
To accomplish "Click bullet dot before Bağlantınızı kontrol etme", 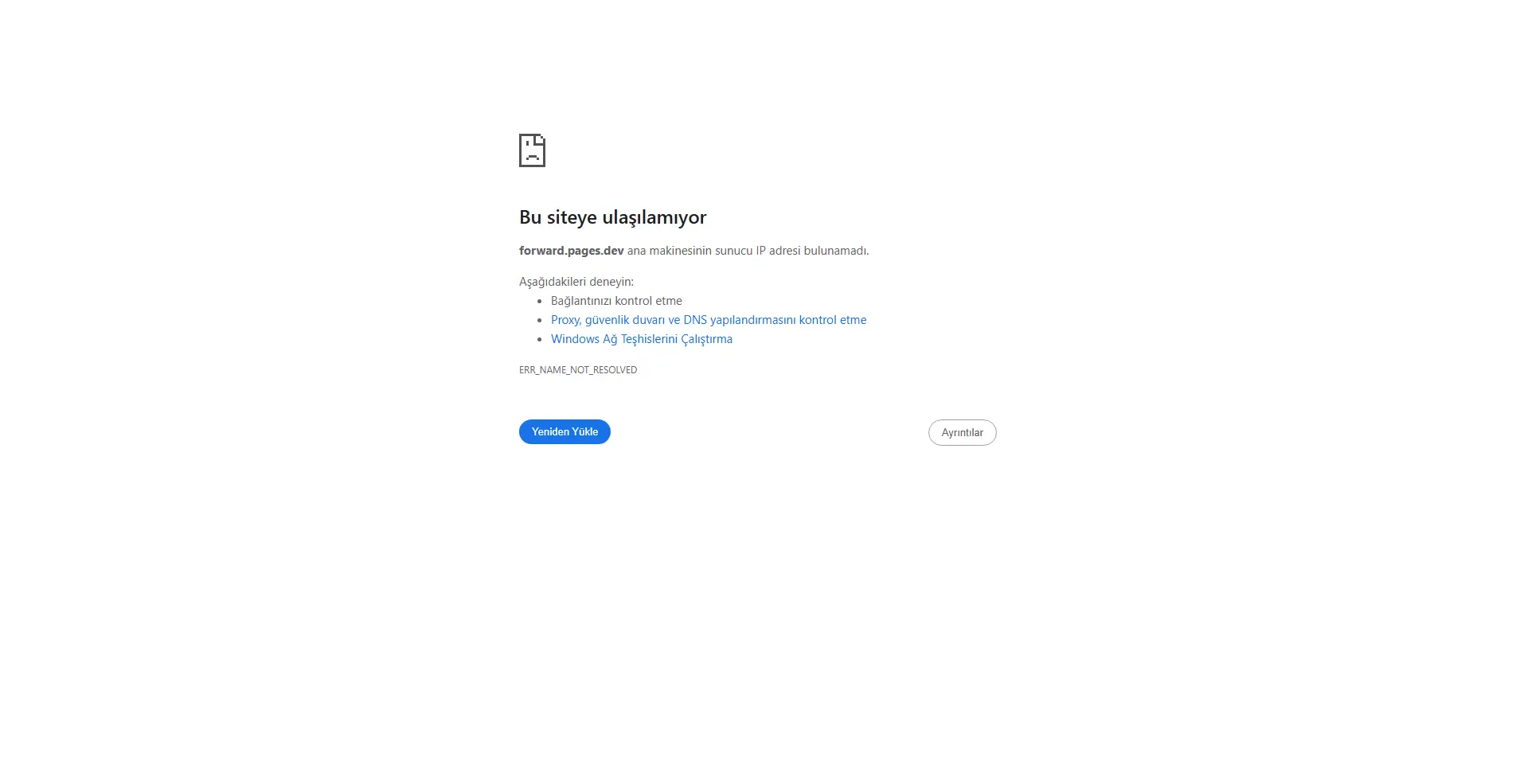I will tap(540, 302).
